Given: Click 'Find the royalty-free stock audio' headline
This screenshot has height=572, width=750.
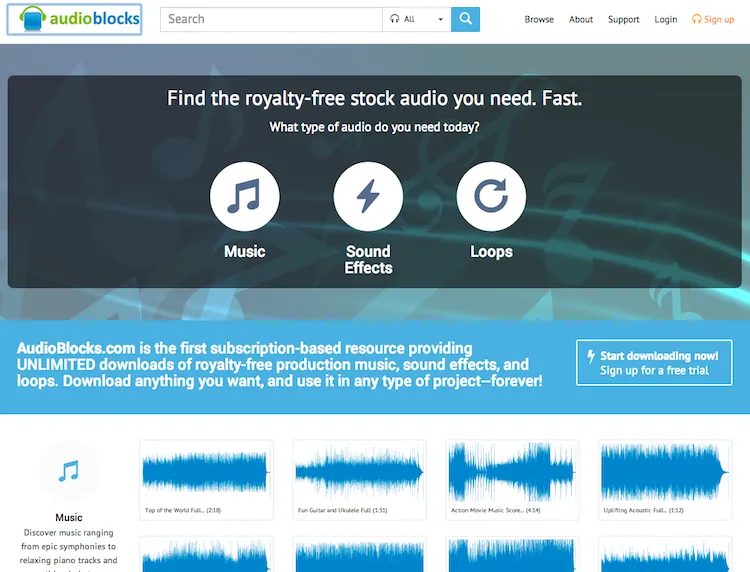Looking at the screenshot, I should (x=375, y=99).
